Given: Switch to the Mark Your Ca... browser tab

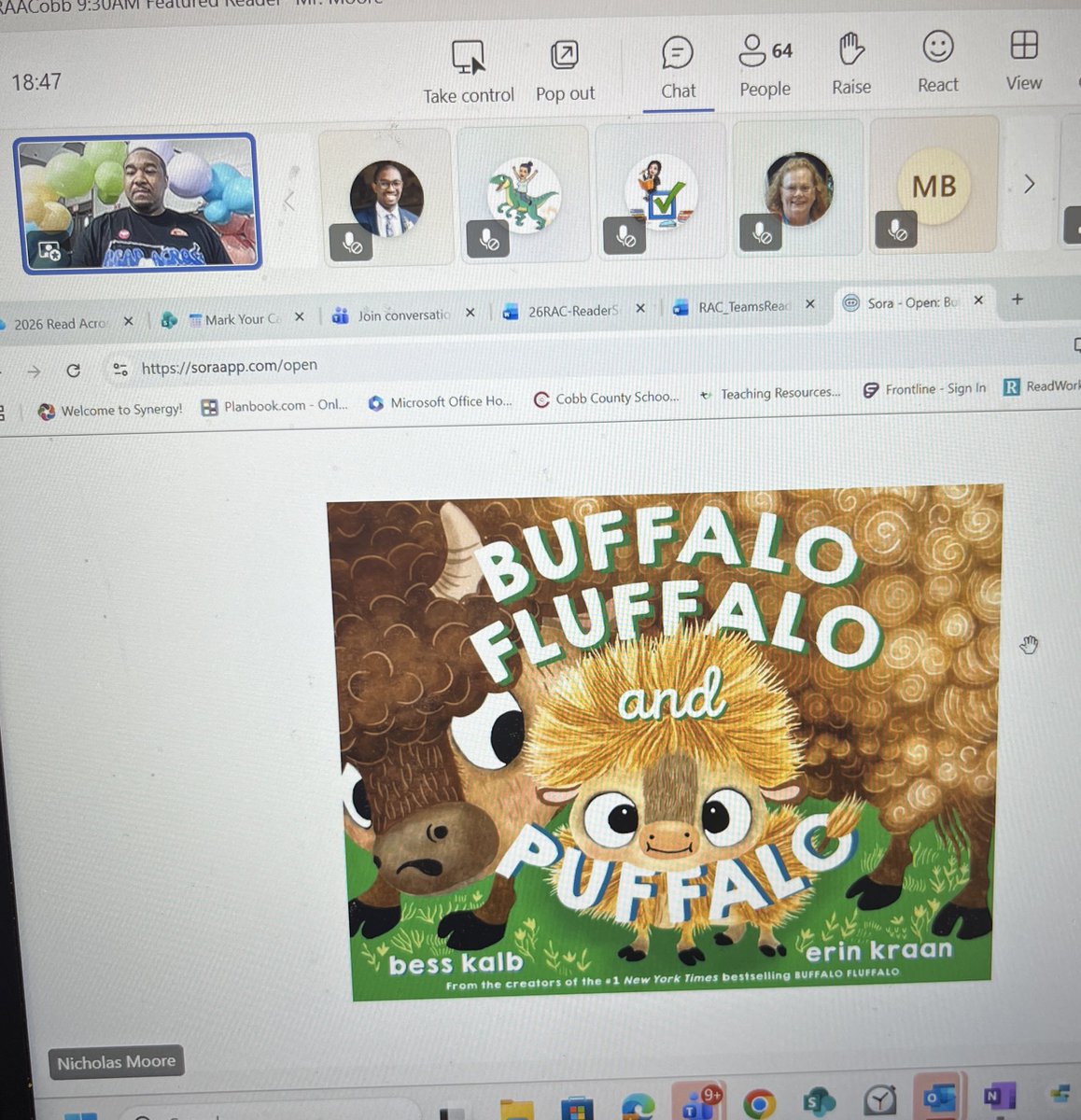Looking at the screenshot, I should [x=234, y=319].
